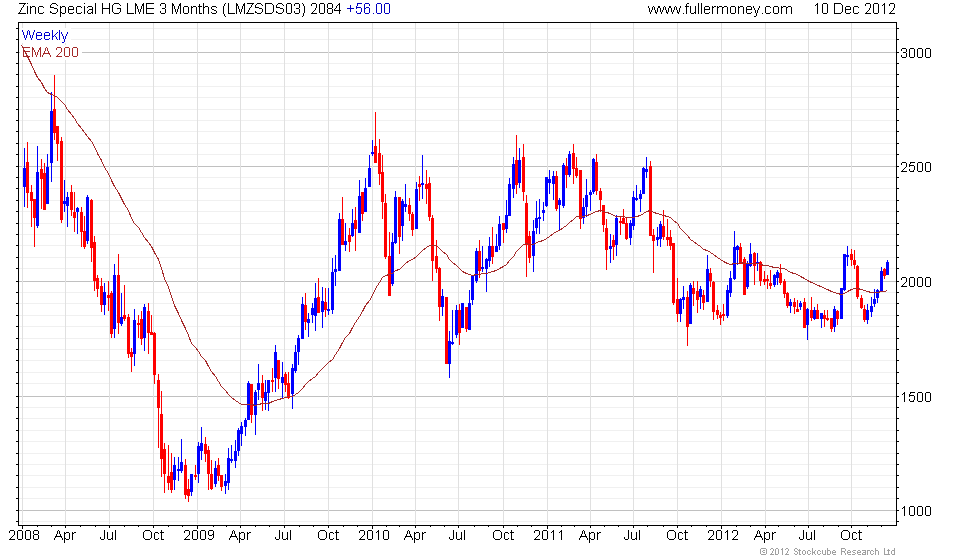
Task: Click the '3000' price axis label
Action: click(916, 53)
